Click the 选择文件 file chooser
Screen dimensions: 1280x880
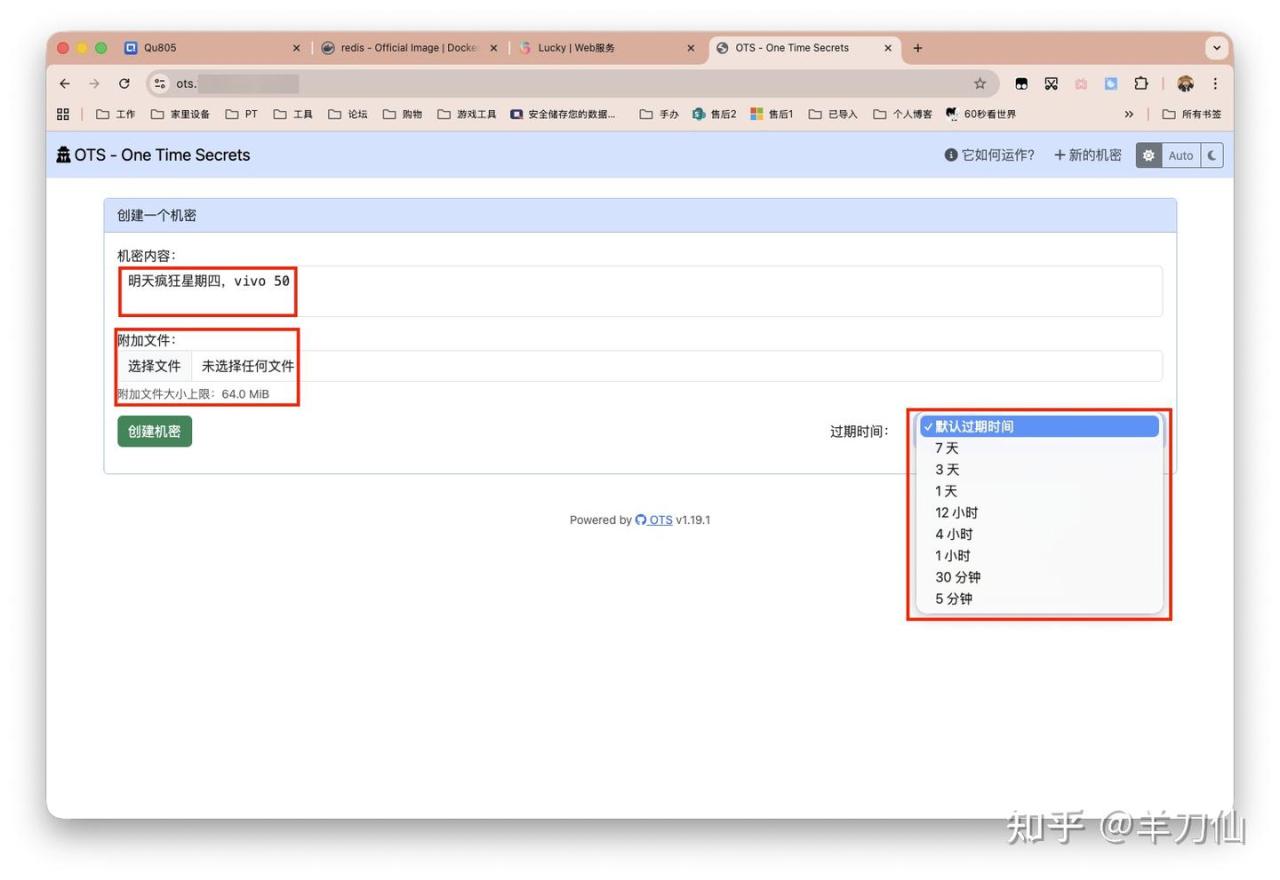click(x=154, y=366)
